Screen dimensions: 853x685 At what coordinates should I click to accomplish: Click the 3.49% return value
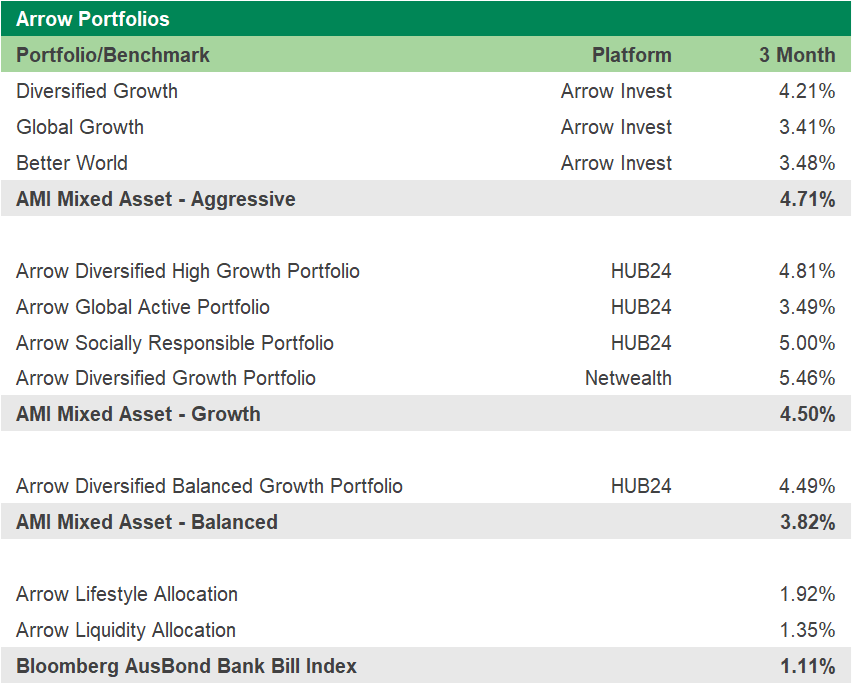click(807, 307)
